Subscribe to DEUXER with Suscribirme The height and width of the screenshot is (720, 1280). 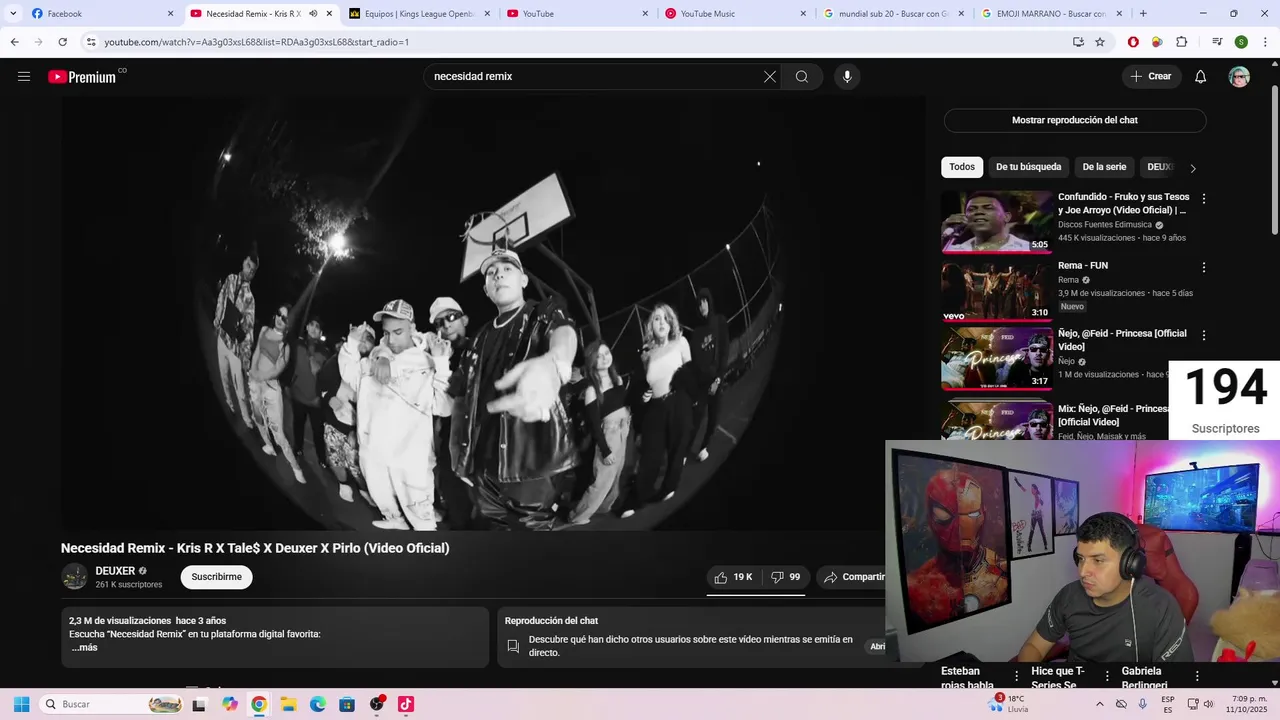pos(216,577)
